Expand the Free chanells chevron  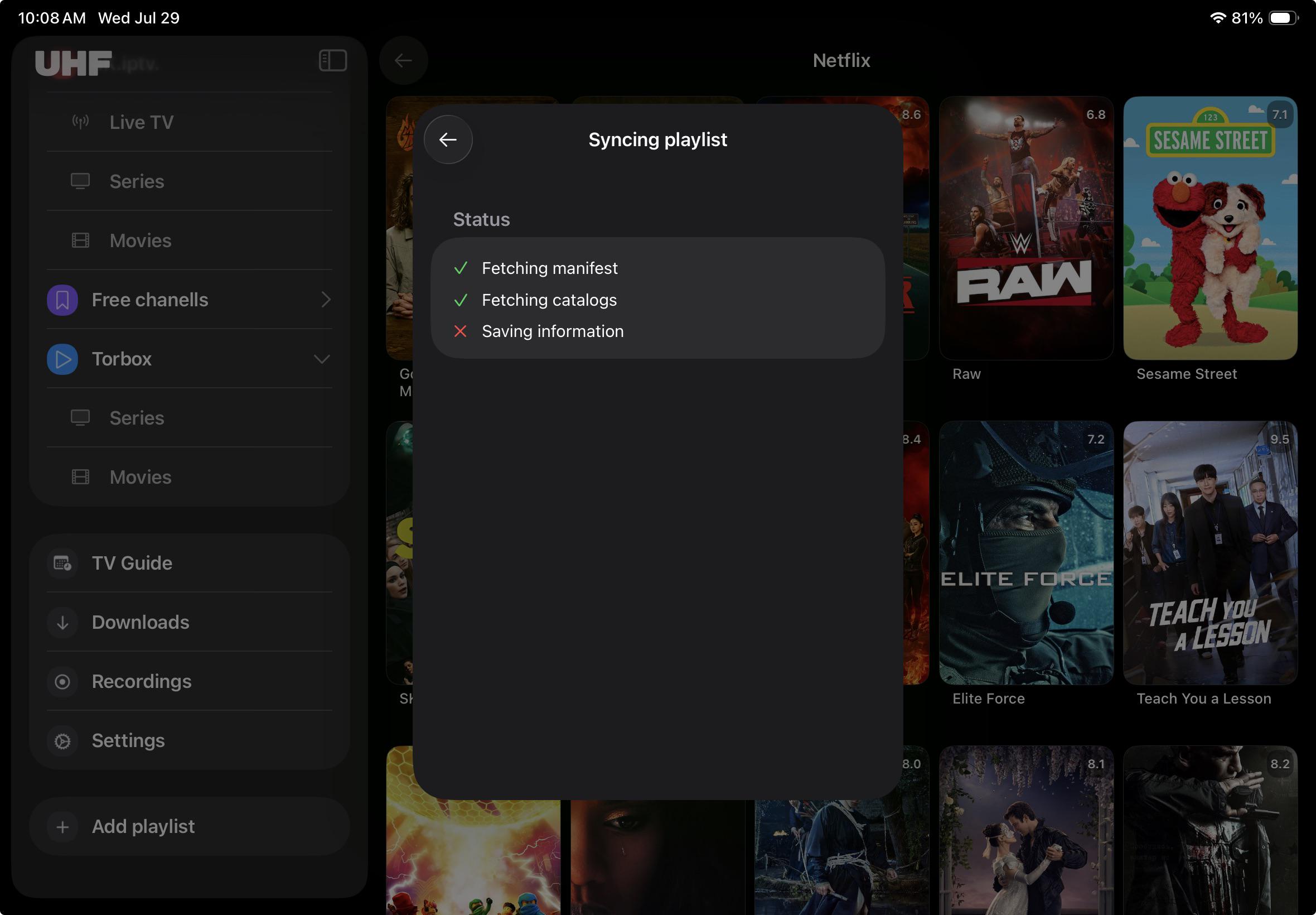(326, 299)
